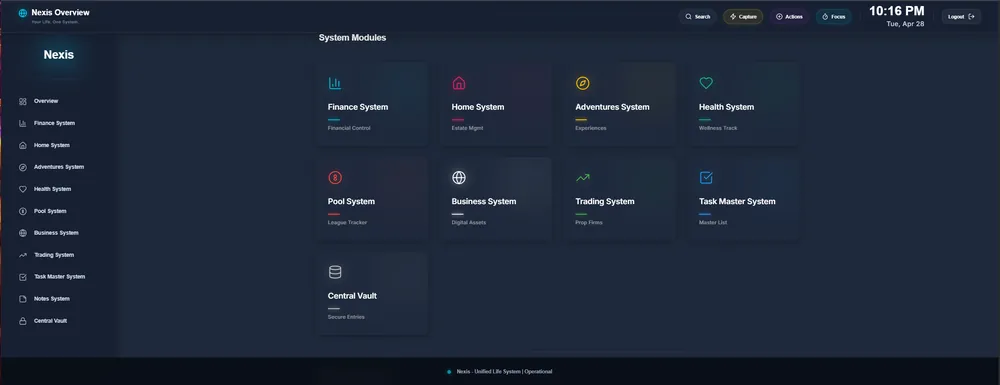Click the Nexis Overview header title
Viewport: 1000px width, 385px height.
tap(61, 12)
